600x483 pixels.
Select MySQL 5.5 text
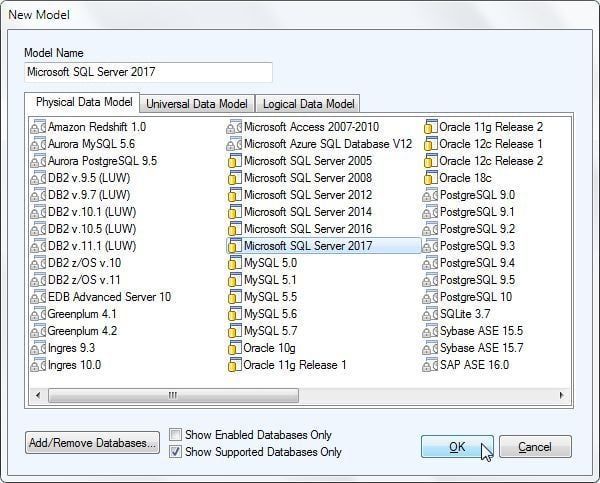[271, 297]
